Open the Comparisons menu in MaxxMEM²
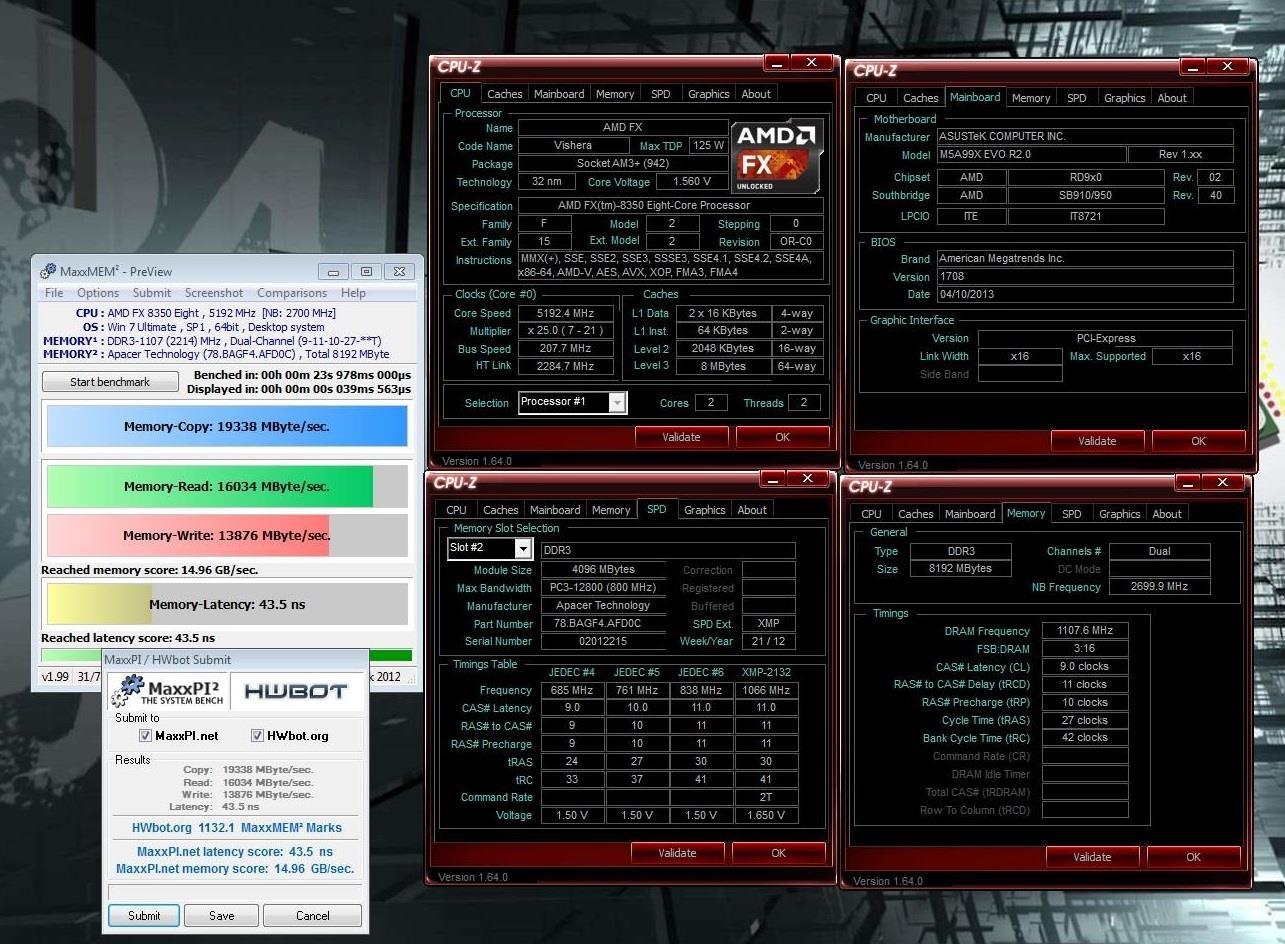Viewport: 1285px width, 944px height. pyautogui.click(x=292, y=293)
